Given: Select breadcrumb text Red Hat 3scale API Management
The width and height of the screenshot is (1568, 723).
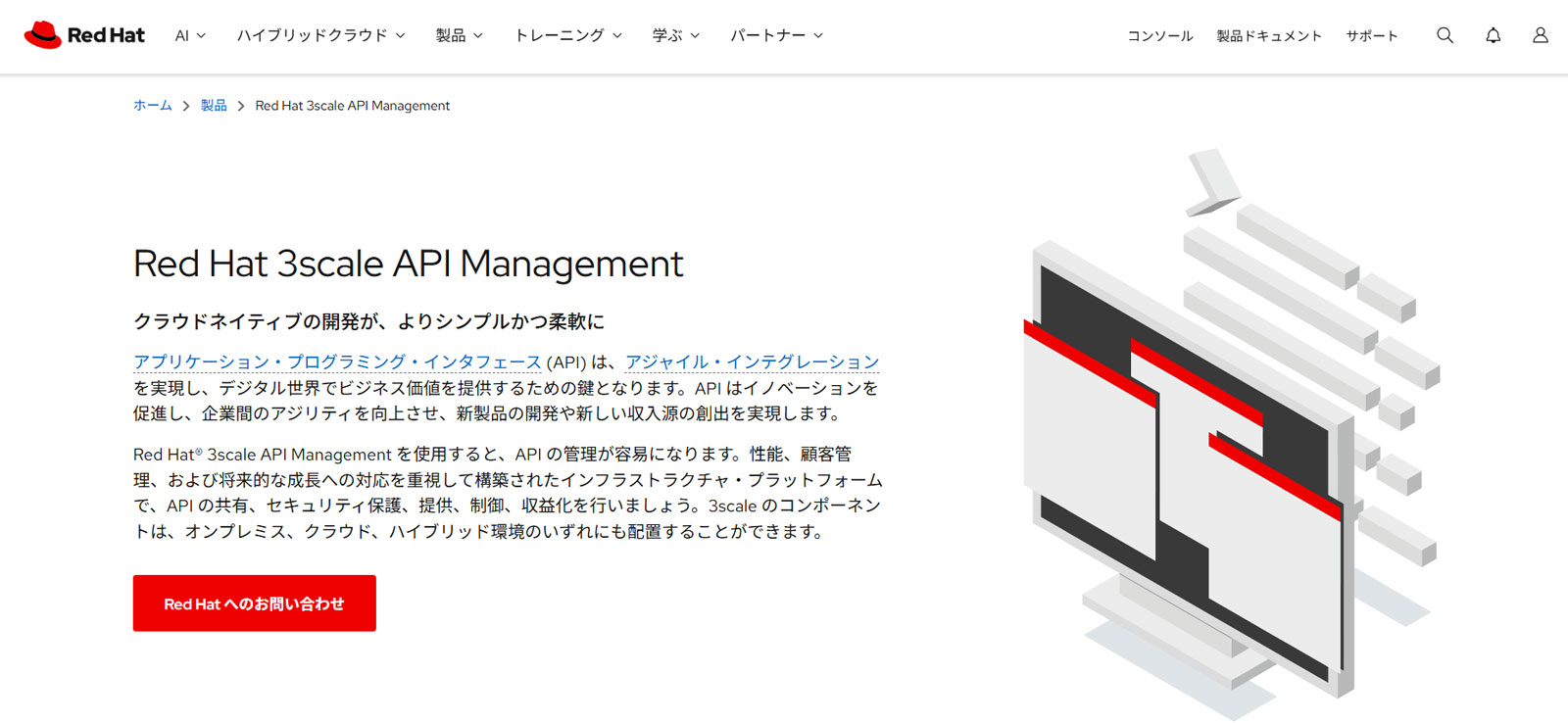Looking at the screenshot, I should click(x=353, y=106).
